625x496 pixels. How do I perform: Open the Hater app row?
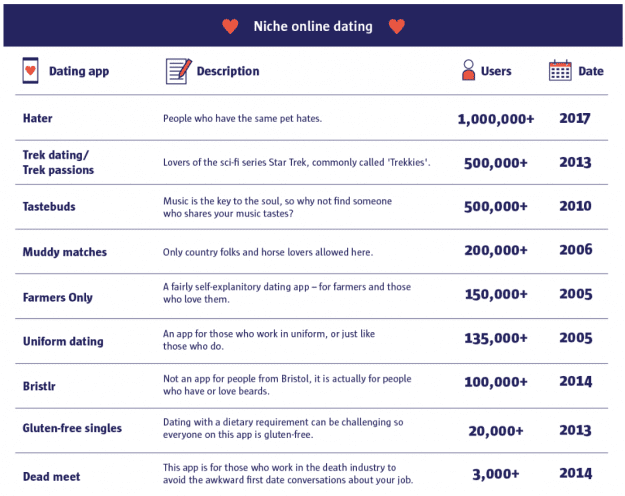(x=38, y=118)
